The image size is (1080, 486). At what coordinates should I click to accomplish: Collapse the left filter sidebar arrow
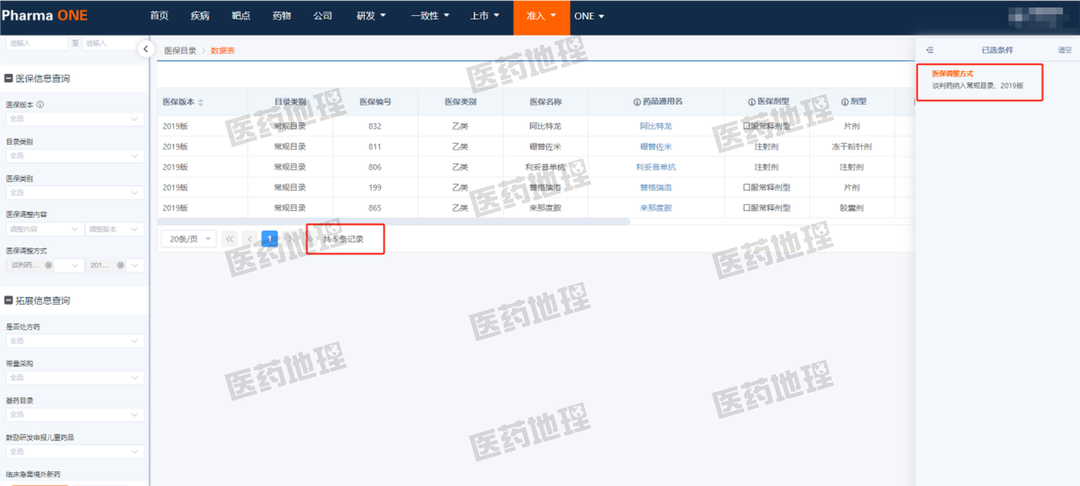pyautogui.click(x=145, y=49)
